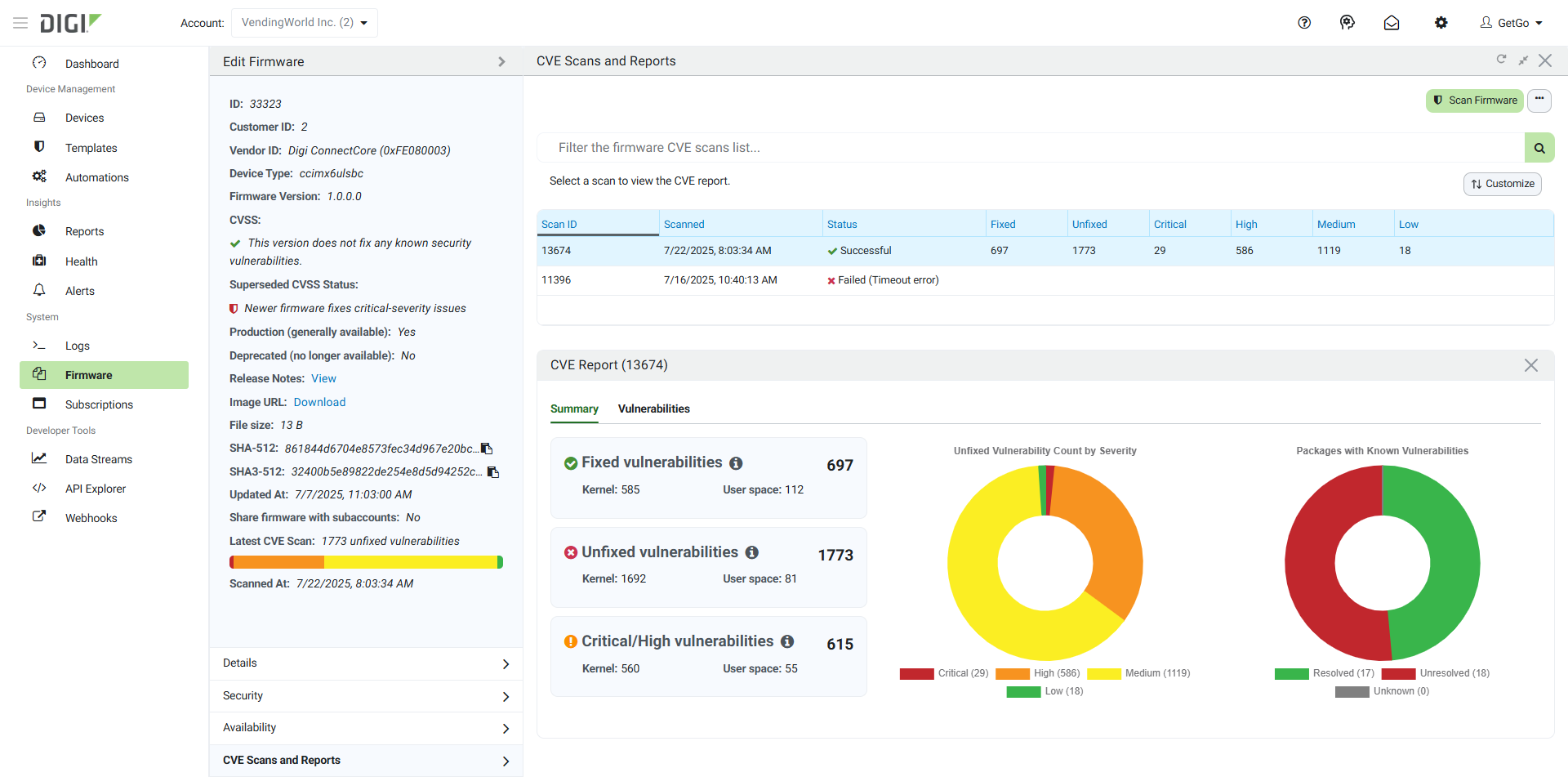This screenshot has width=1568, height=777.
Task: Open the Account VendingWorld Inc. dropdown
Action: click(304, 23)
